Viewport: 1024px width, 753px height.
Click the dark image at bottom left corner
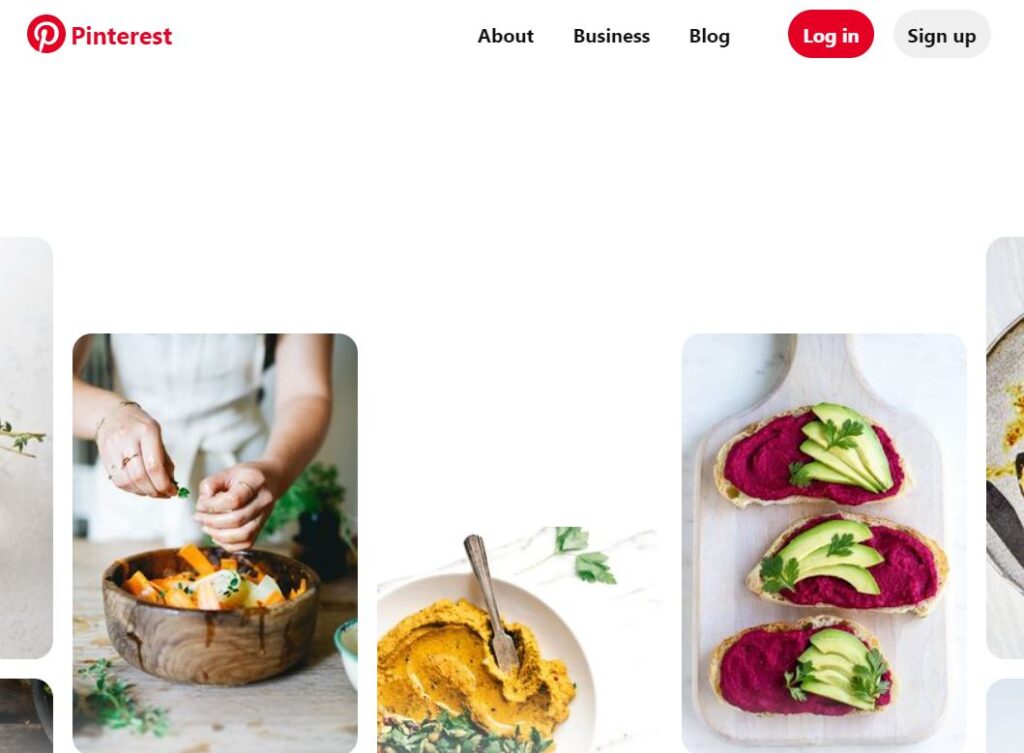coord(26,716)
